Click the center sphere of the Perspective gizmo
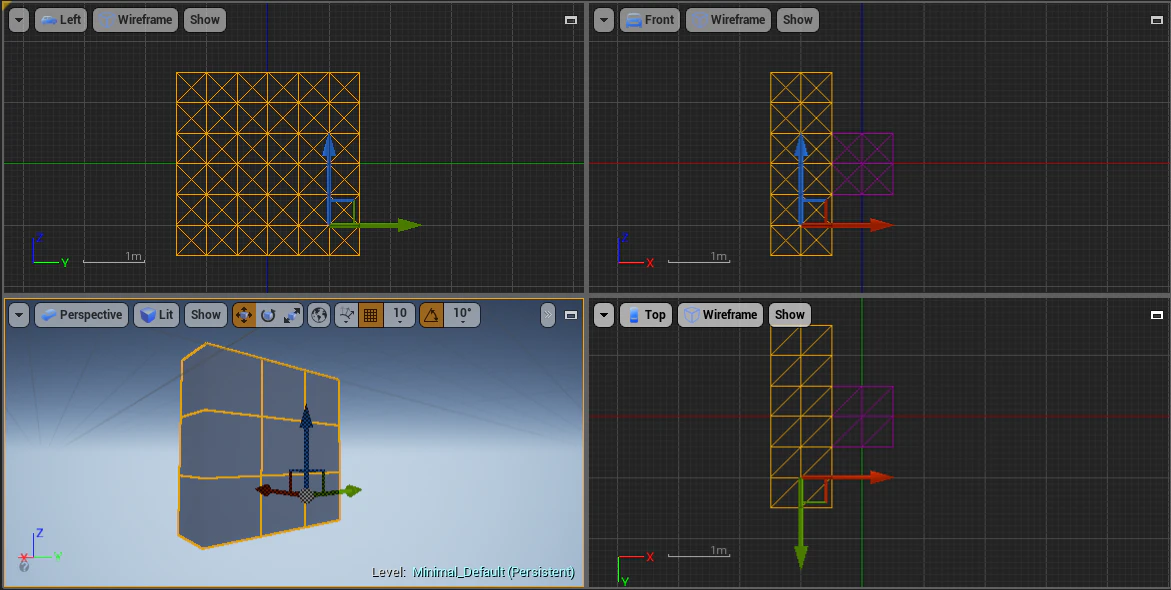This screenshot has width=1171, height=590. tap(306, 496)
